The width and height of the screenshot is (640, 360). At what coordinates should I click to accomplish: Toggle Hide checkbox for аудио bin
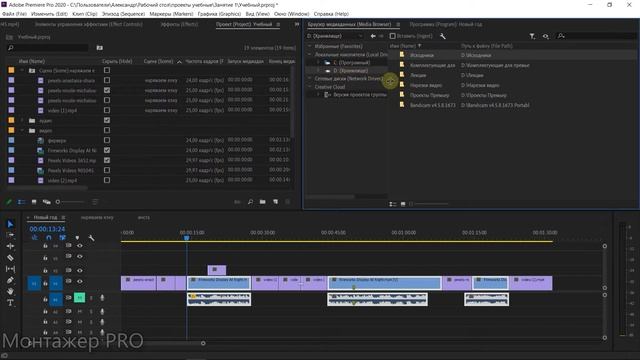tap(107, 120)
